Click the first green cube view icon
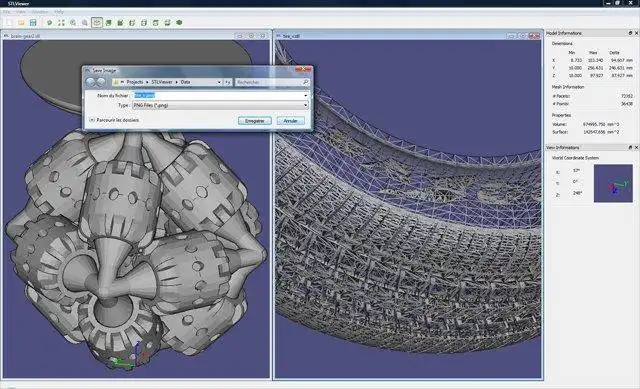Screen dimensions: 640x389 point(109,22)
